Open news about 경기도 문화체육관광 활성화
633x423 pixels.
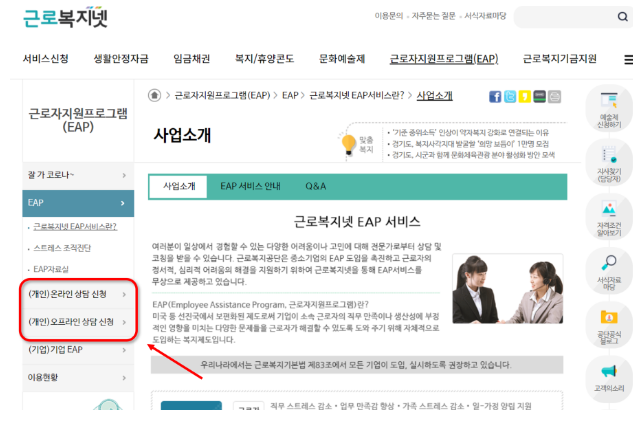pos(473,155)
